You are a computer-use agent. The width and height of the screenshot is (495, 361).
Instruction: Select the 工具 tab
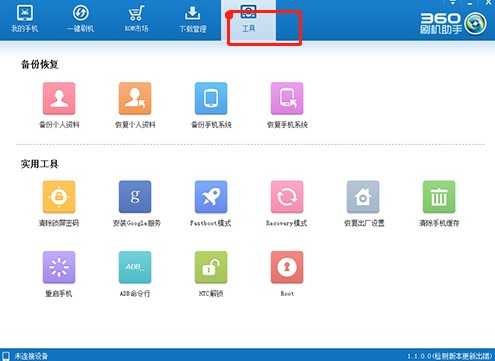(248, 19)
